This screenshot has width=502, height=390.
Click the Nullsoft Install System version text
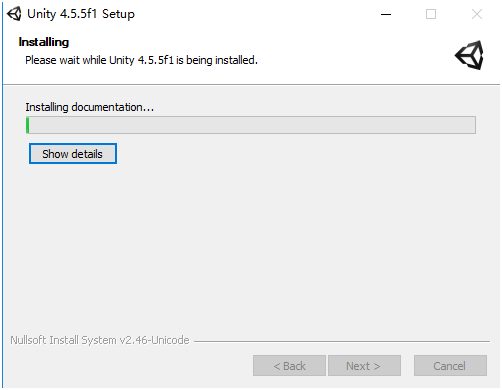coord(100,340)
